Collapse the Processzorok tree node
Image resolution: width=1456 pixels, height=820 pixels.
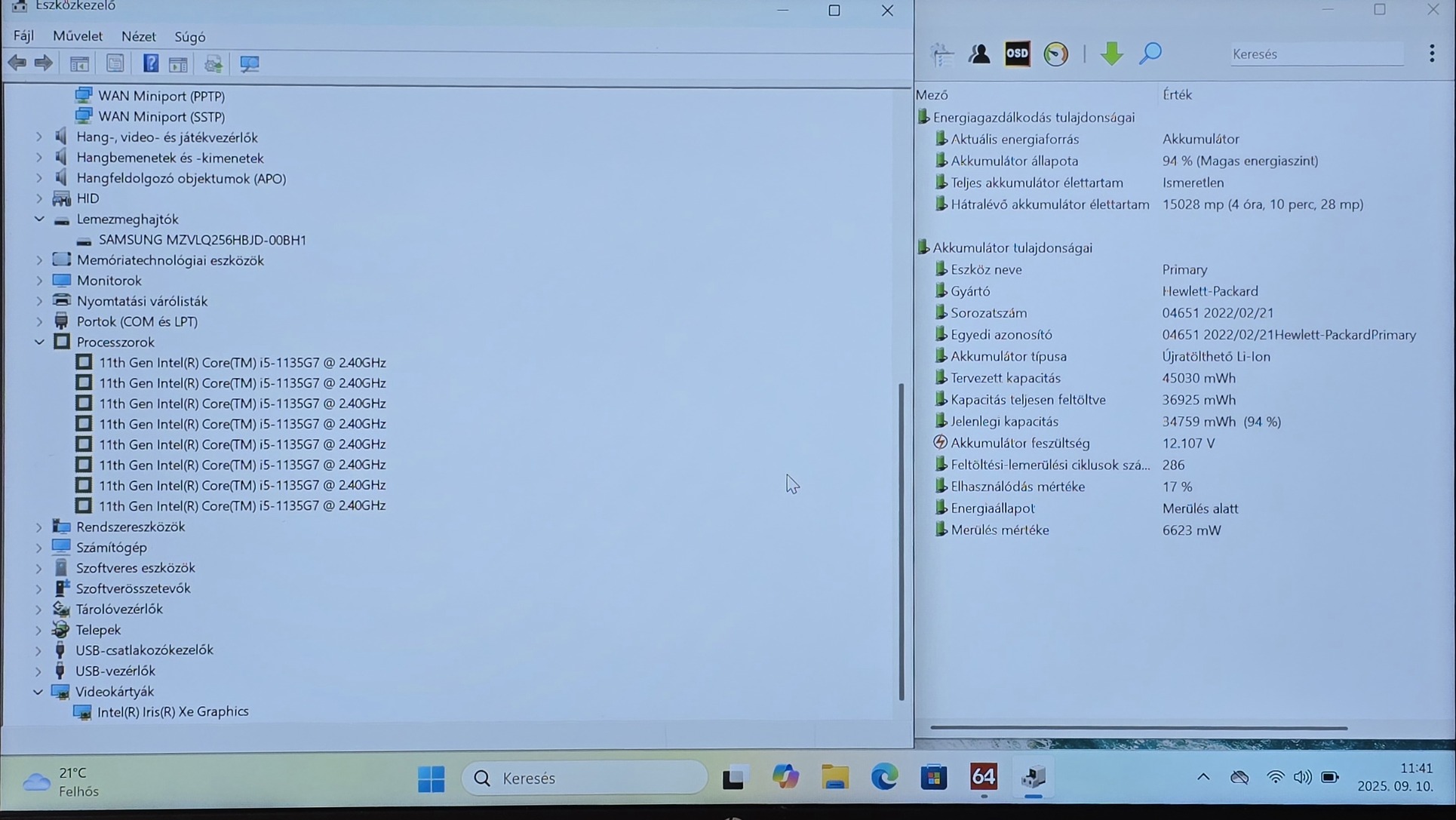click(x=39, y=342)
